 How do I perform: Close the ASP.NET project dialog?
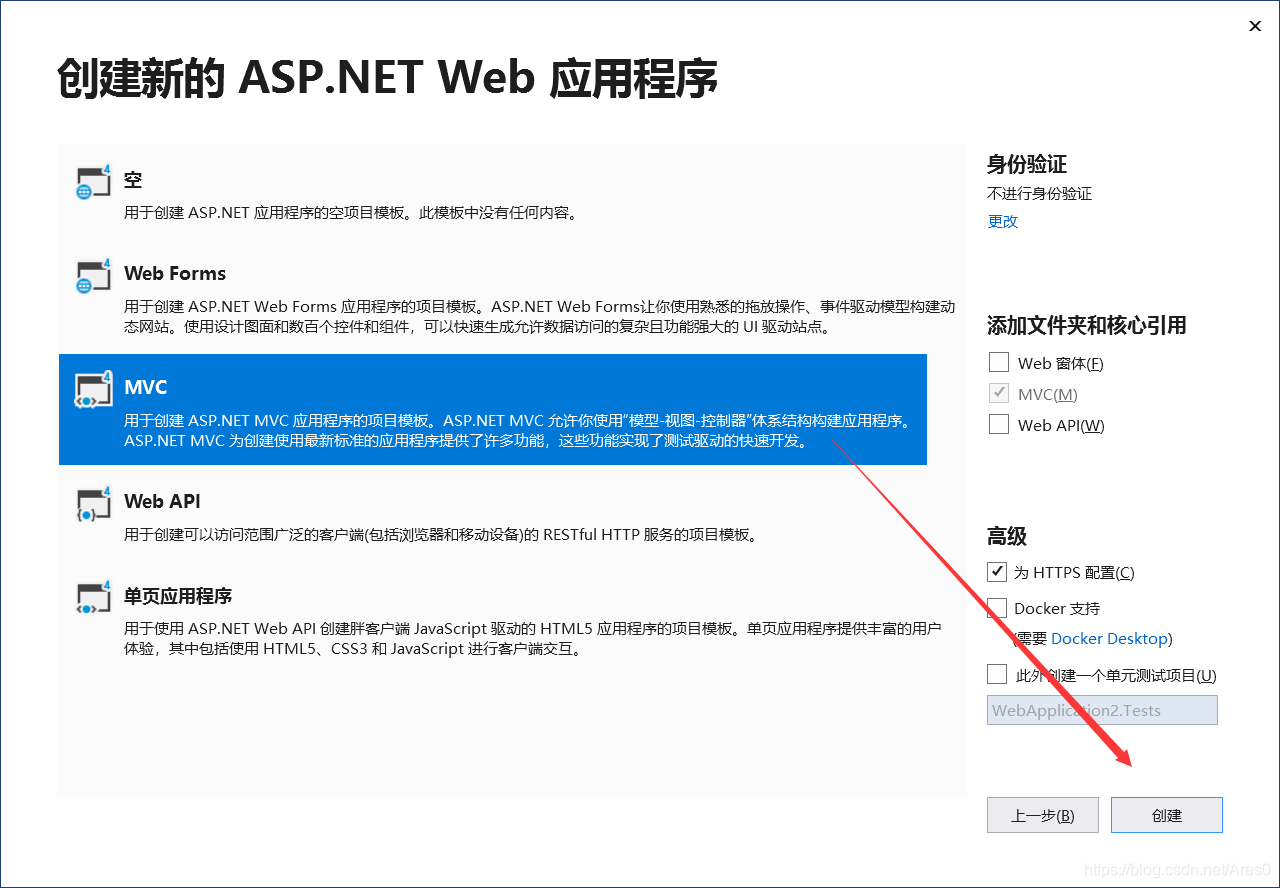1255,26
